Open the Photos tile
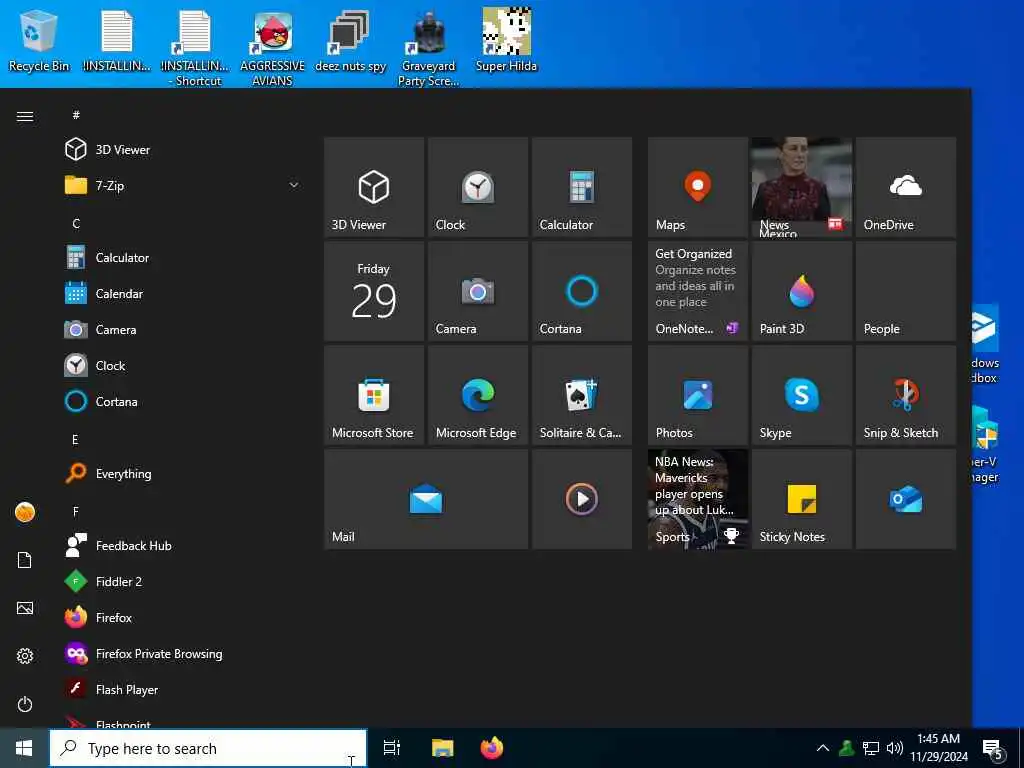This screenshot has height=768, width=1024. 697,394
